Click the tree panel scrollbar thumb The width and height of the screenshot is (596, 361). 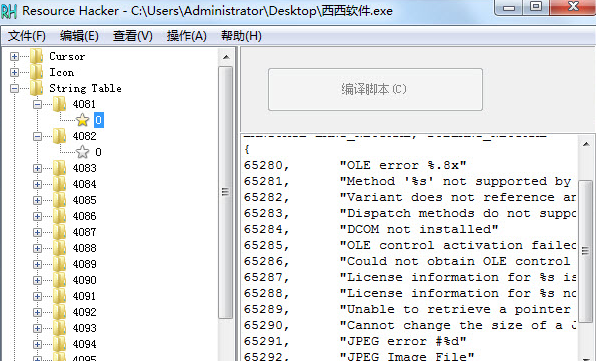[226, 192]
